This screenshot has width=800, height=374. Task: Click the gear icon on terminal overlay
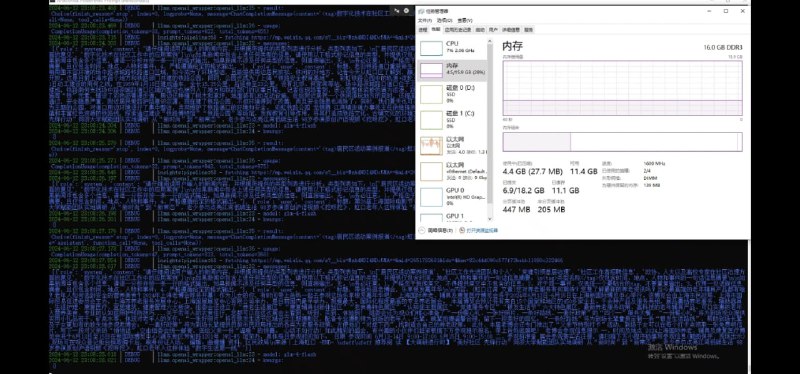point(406,10)
